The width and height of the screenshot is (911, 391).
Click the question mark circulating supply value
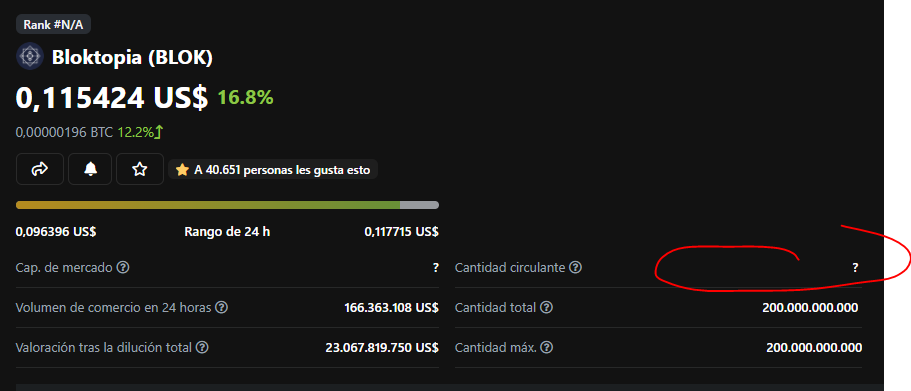pyautogui.click(x=855, y=268)
